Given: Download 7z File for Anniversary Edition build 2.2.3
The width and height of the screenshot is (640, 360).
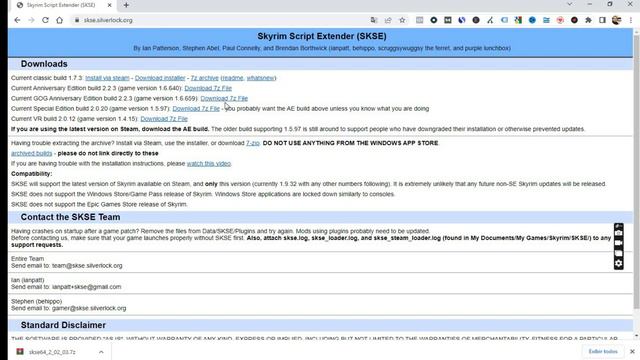Looking at the screenshot, I should (208, 88).
